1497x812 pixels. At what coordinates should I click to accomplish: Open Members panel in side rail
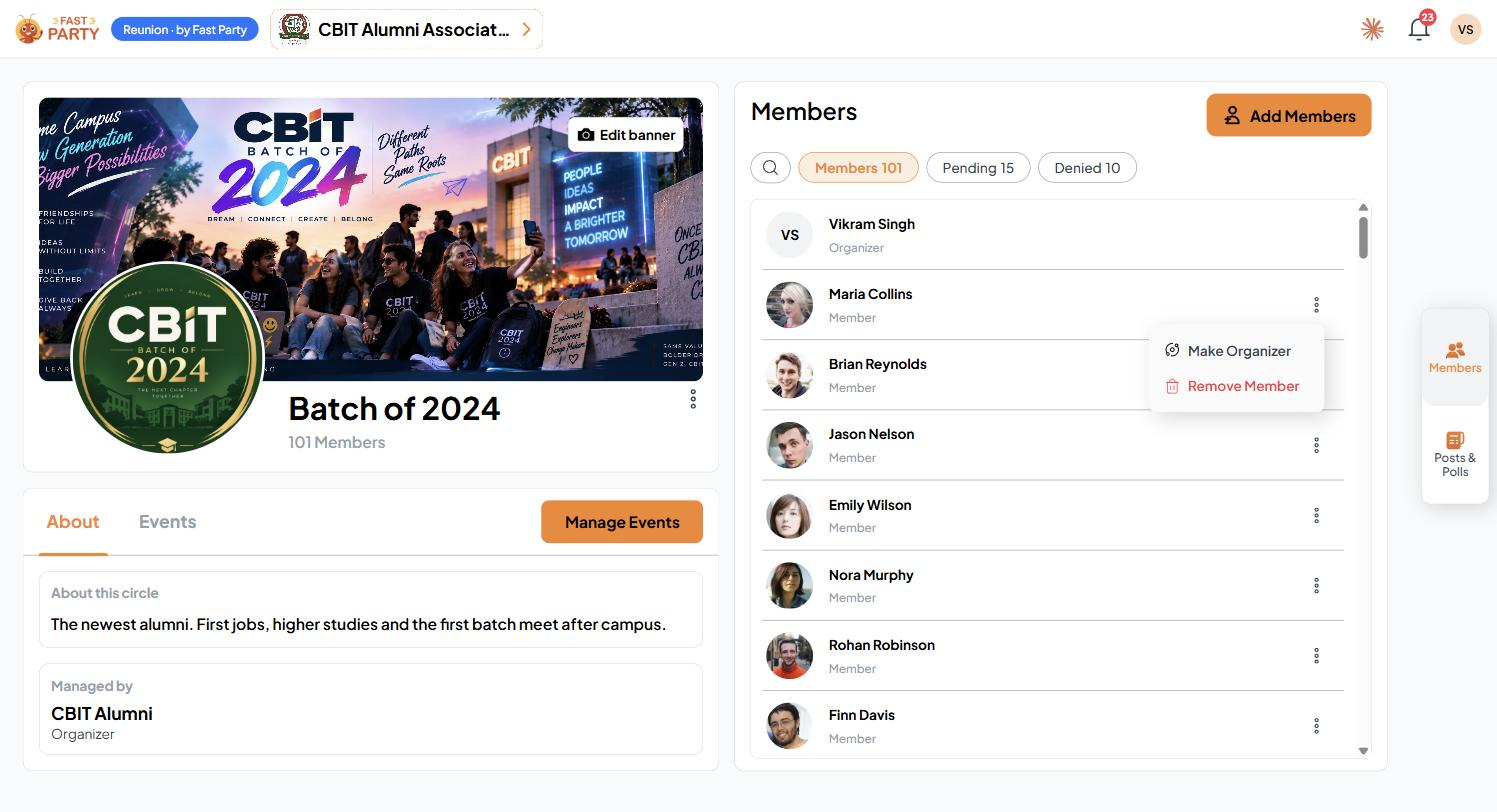[x=1455, y=357]
